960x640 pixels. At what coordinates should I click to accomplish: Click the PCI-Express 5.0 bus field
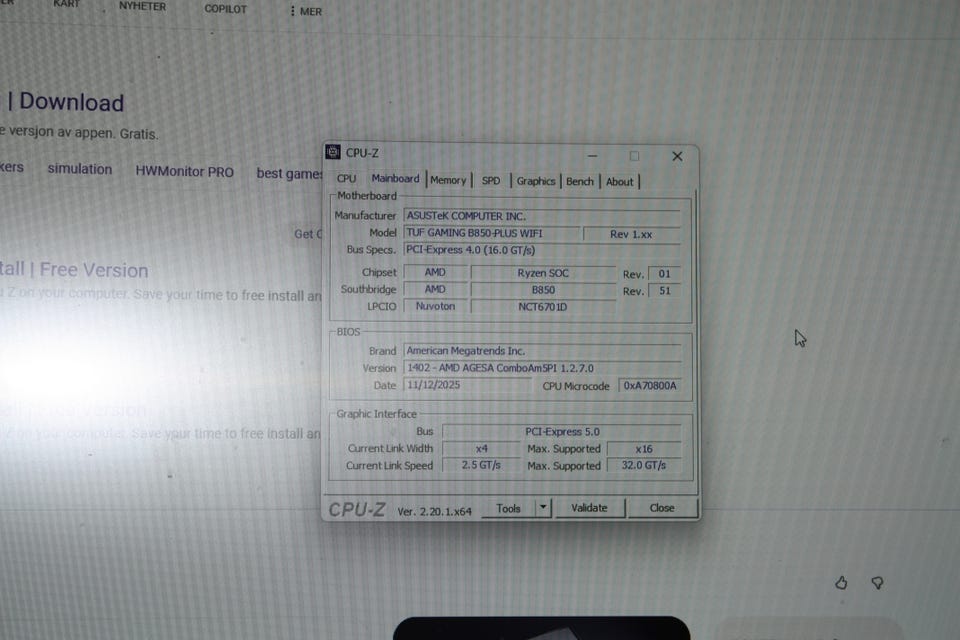tap(562, 432)
